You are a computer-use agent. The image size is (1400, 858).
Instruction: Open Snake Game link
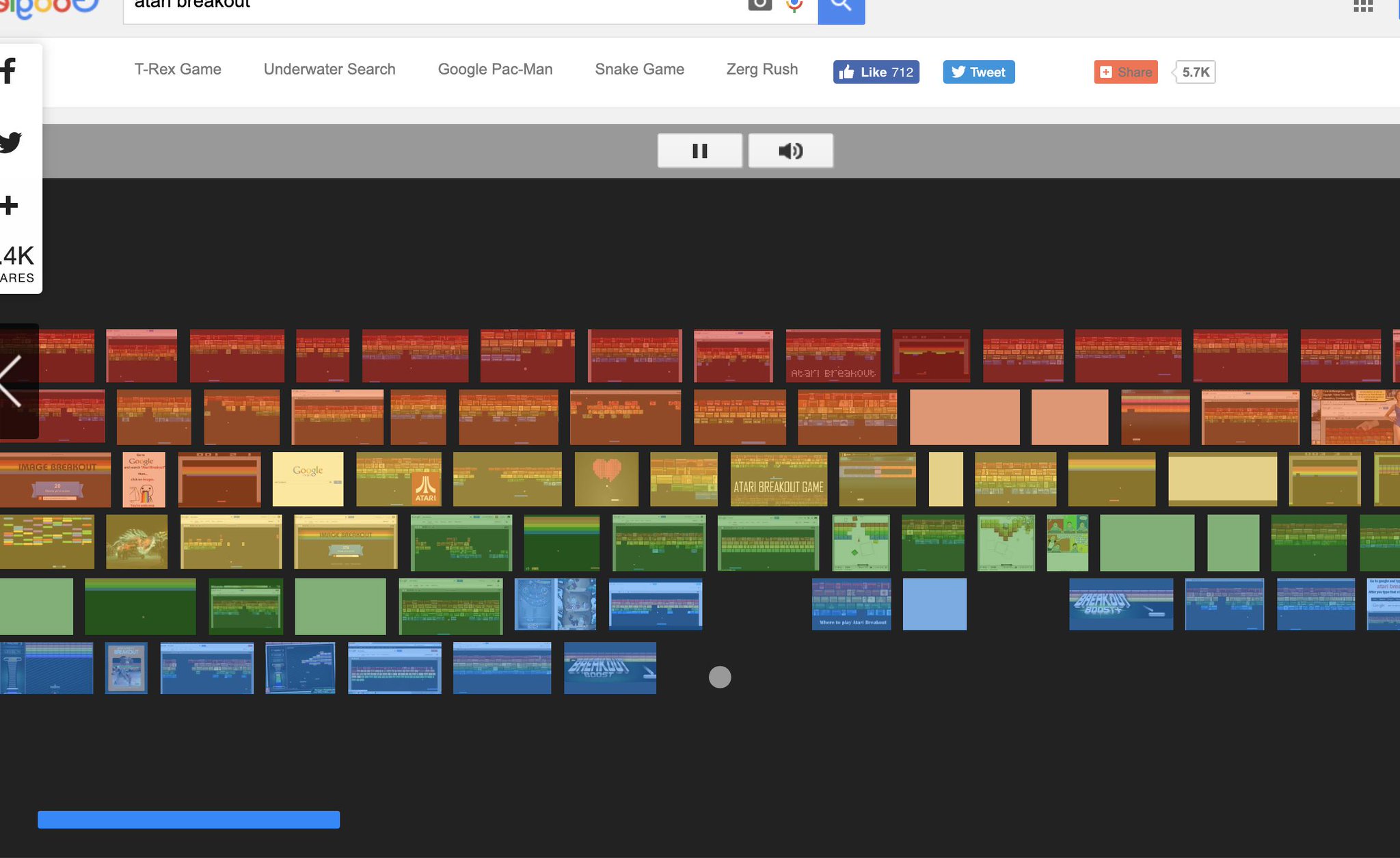[x=639, y=69]
